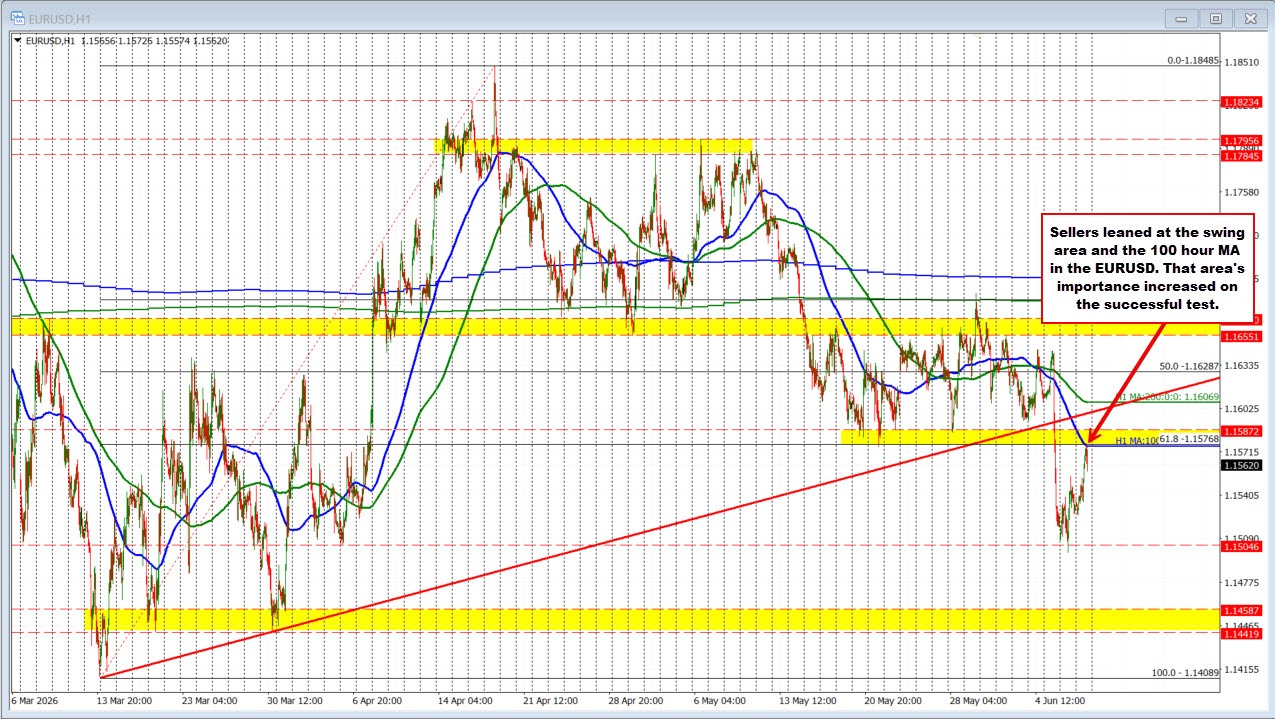The width and height of the screenshot is (1275, 719).
Task: Click the price scale value 1.16025
Action: 1243,409
